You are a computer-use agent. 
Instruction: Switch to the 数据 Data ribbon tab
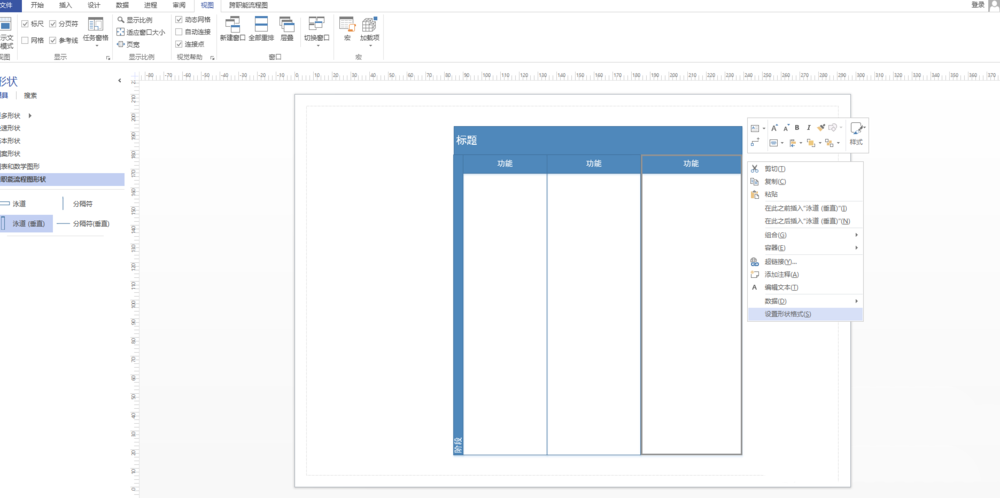122,5
